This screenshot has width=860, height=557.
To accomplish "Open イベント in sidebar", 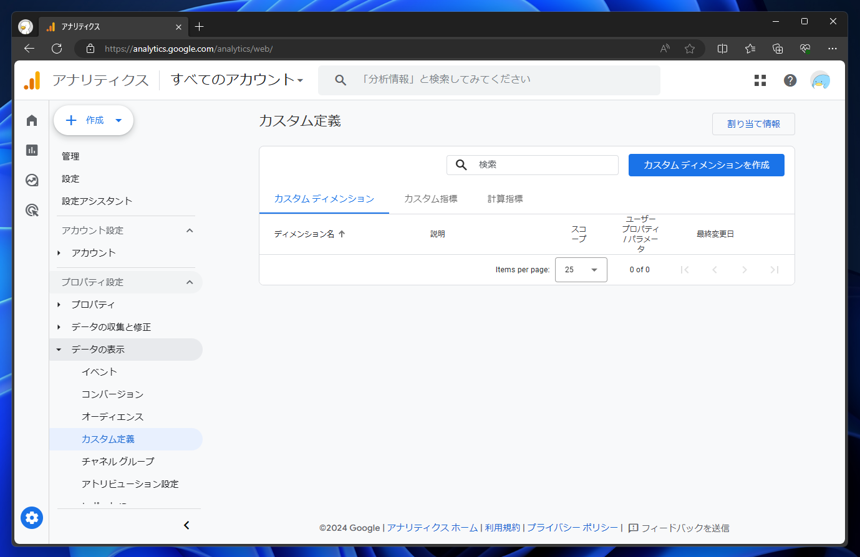I will pyautogui.click(x=99, y=372).
